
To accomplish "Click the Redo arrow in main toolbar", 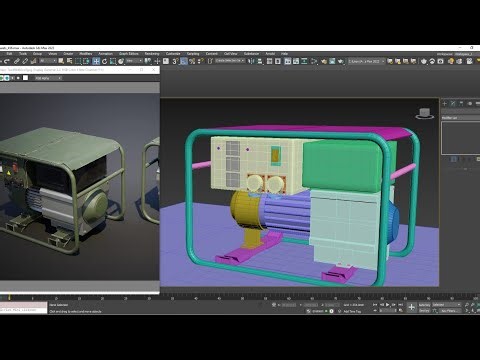I will [7, 61].
